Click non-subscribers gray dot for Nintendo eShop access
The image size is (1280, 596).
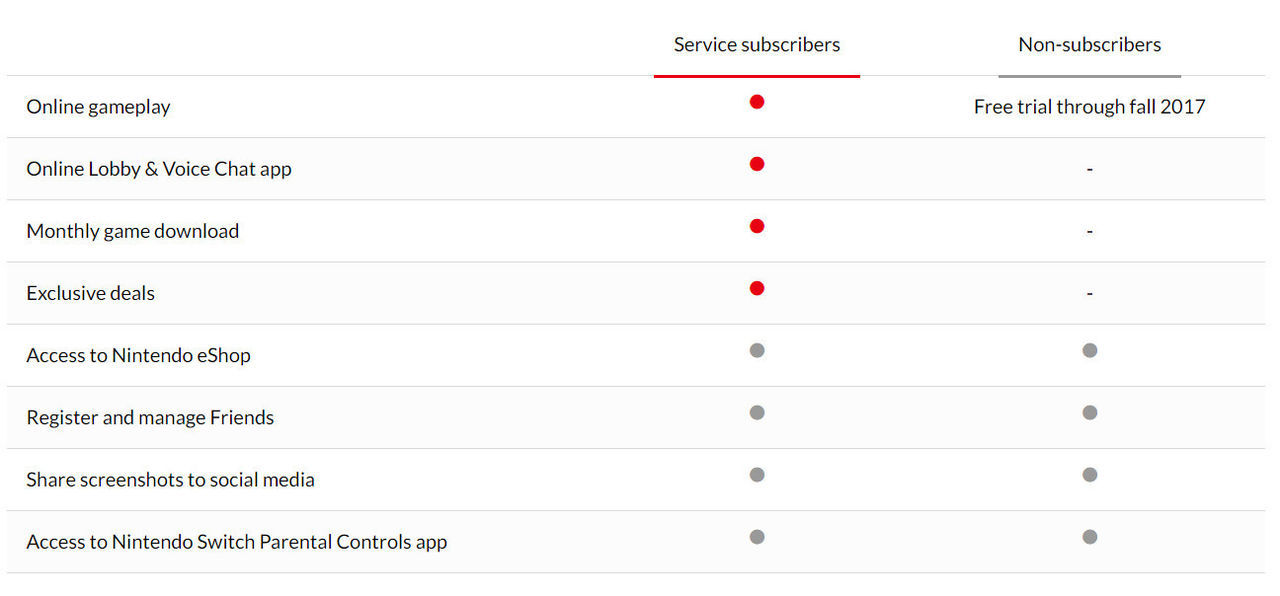tap(1090, 350)
